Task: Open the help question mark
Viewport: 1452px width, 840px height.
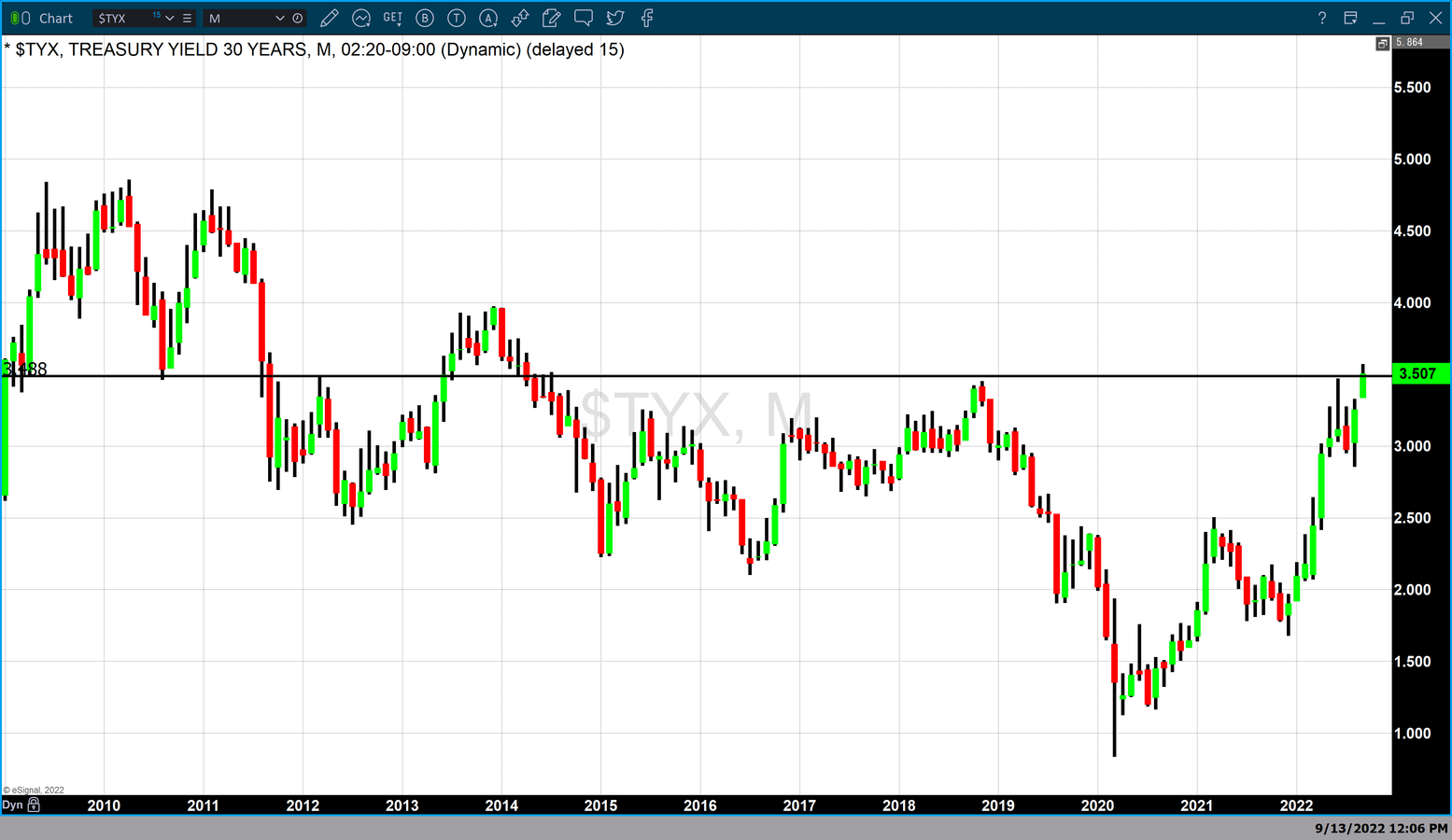Action: (x=1321, y=18)
